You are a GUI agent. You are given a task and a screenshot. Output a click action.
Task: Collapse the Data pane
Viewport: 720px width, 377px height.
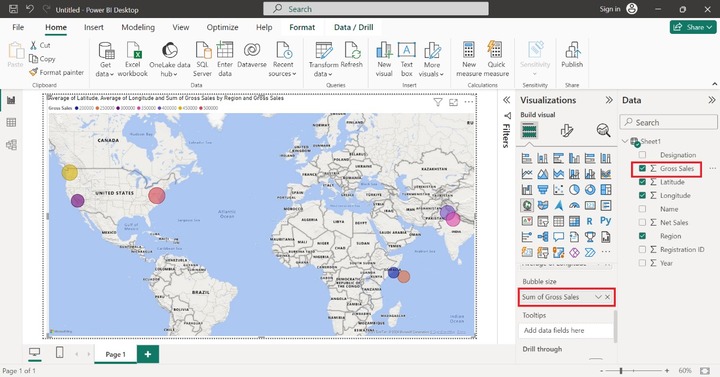click(x=712, y=100)
